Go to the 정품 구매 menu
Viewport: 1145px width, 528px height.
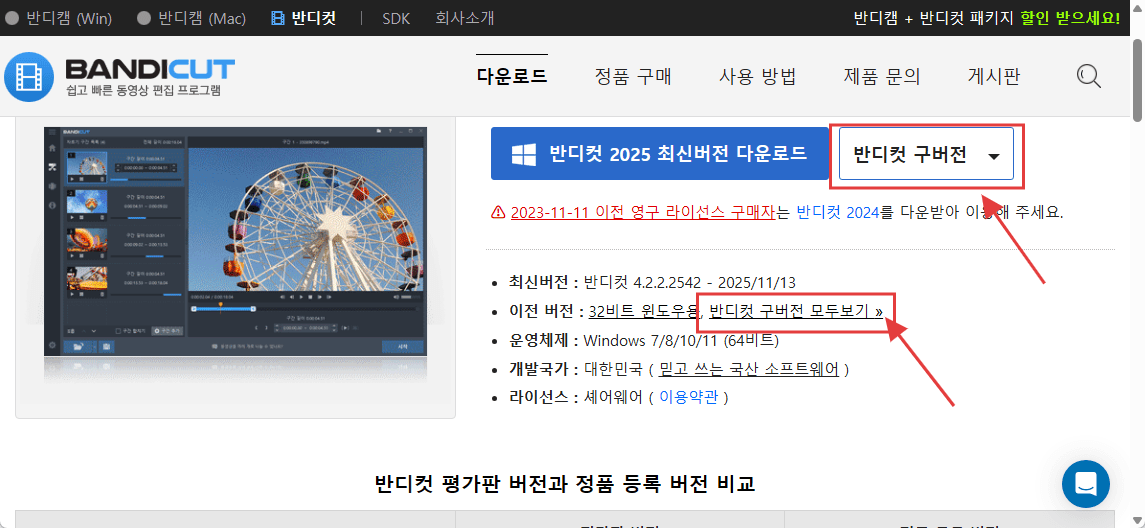tap(633, 77)
